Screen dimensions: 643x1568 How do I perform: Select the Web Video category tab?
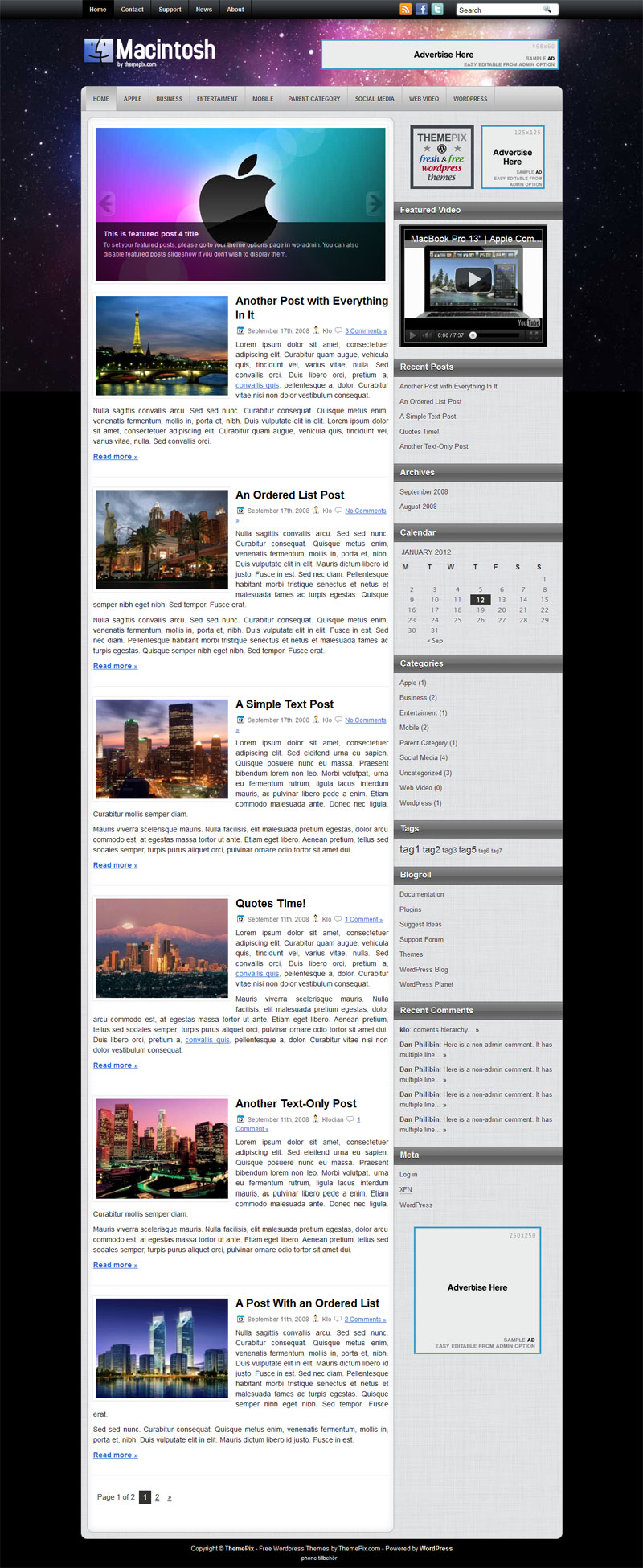[424, 99]
